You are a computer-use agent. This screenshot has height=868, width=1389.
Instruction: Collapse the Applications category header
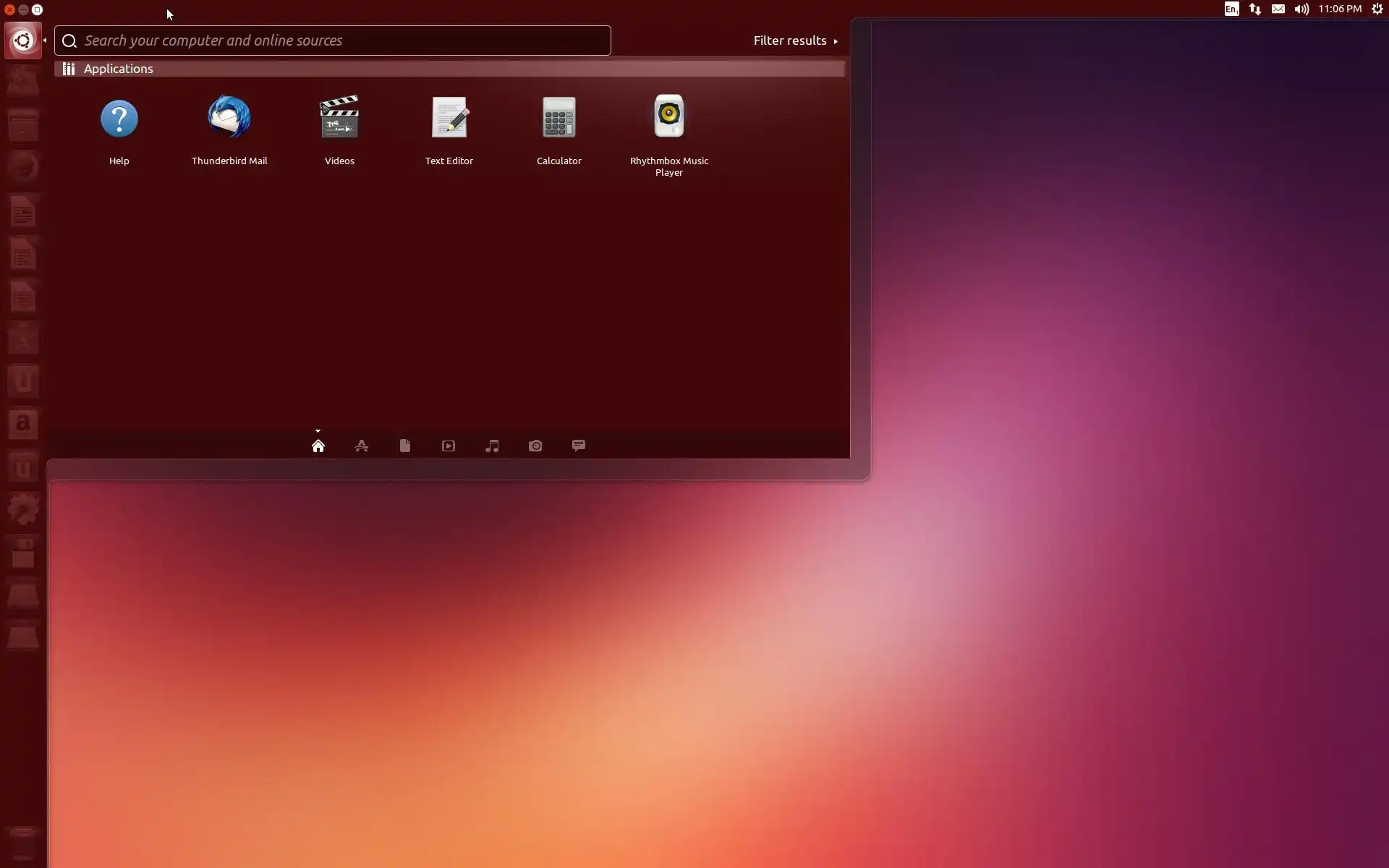pos(118,69)
